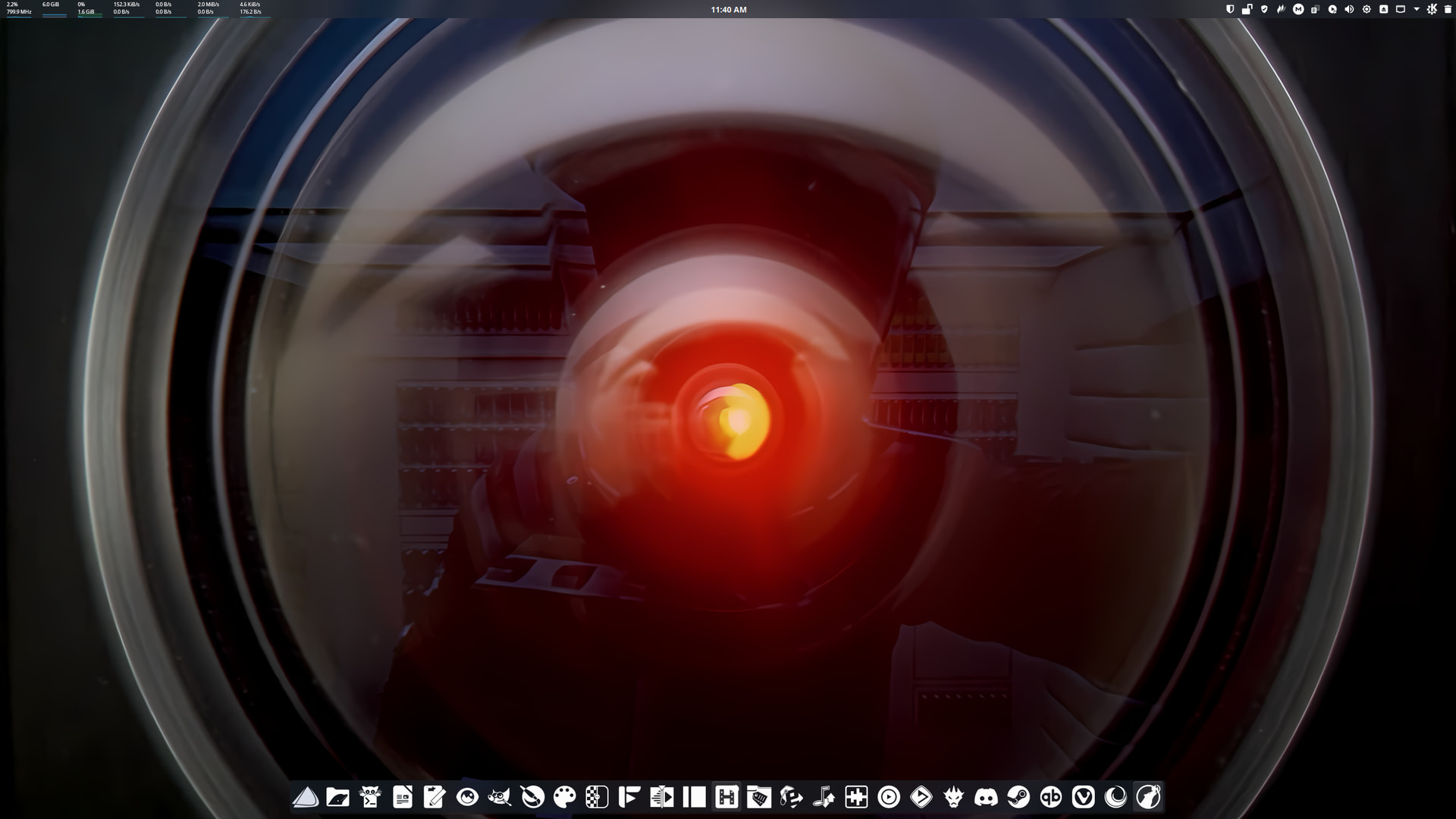Image resolution: width=1456 pixels, height=819 pixels.
Task: Launch Steam from the dock
Action: [x=1018, y=797]
